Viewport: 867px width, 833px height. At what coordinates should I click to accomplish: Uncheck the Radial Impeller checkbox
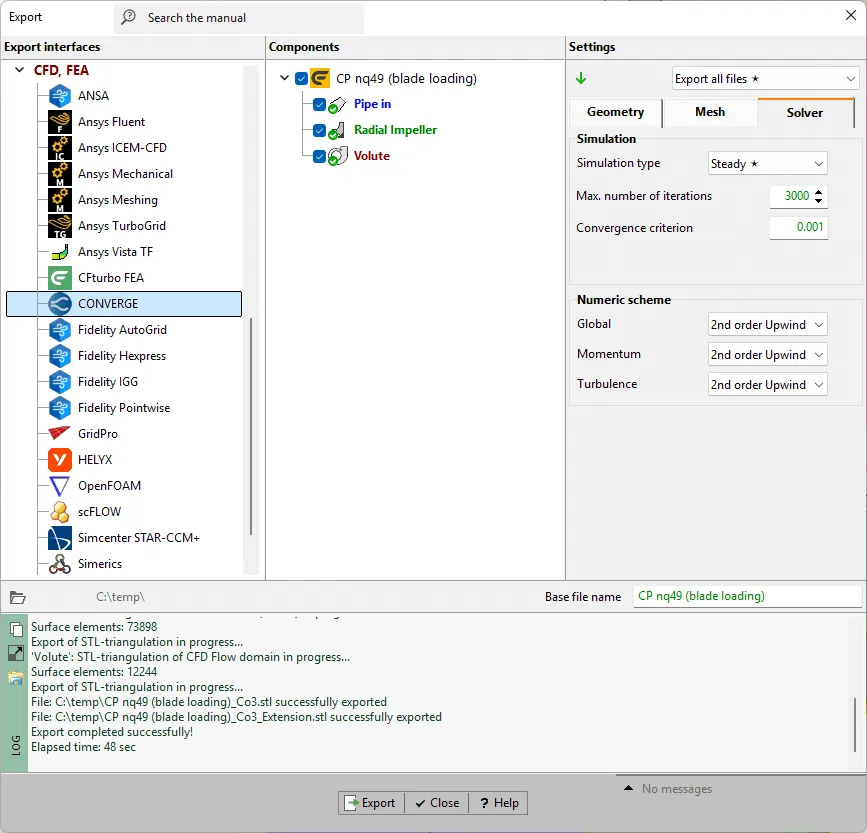click(x=319, y=130)
